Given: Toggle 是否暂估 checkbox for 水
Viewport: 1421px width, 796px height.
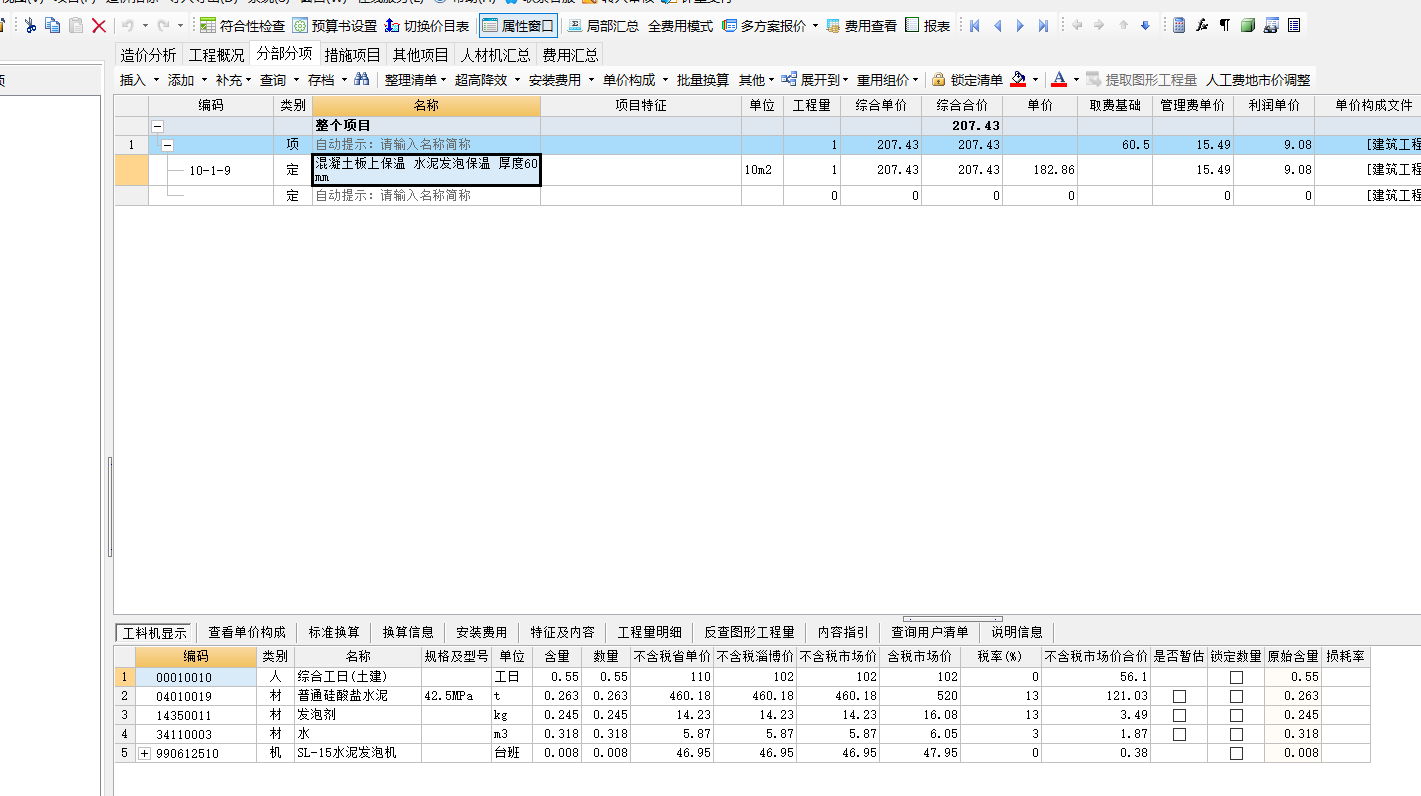Looking at the screenshot, I should click(x=1179, y=734).
